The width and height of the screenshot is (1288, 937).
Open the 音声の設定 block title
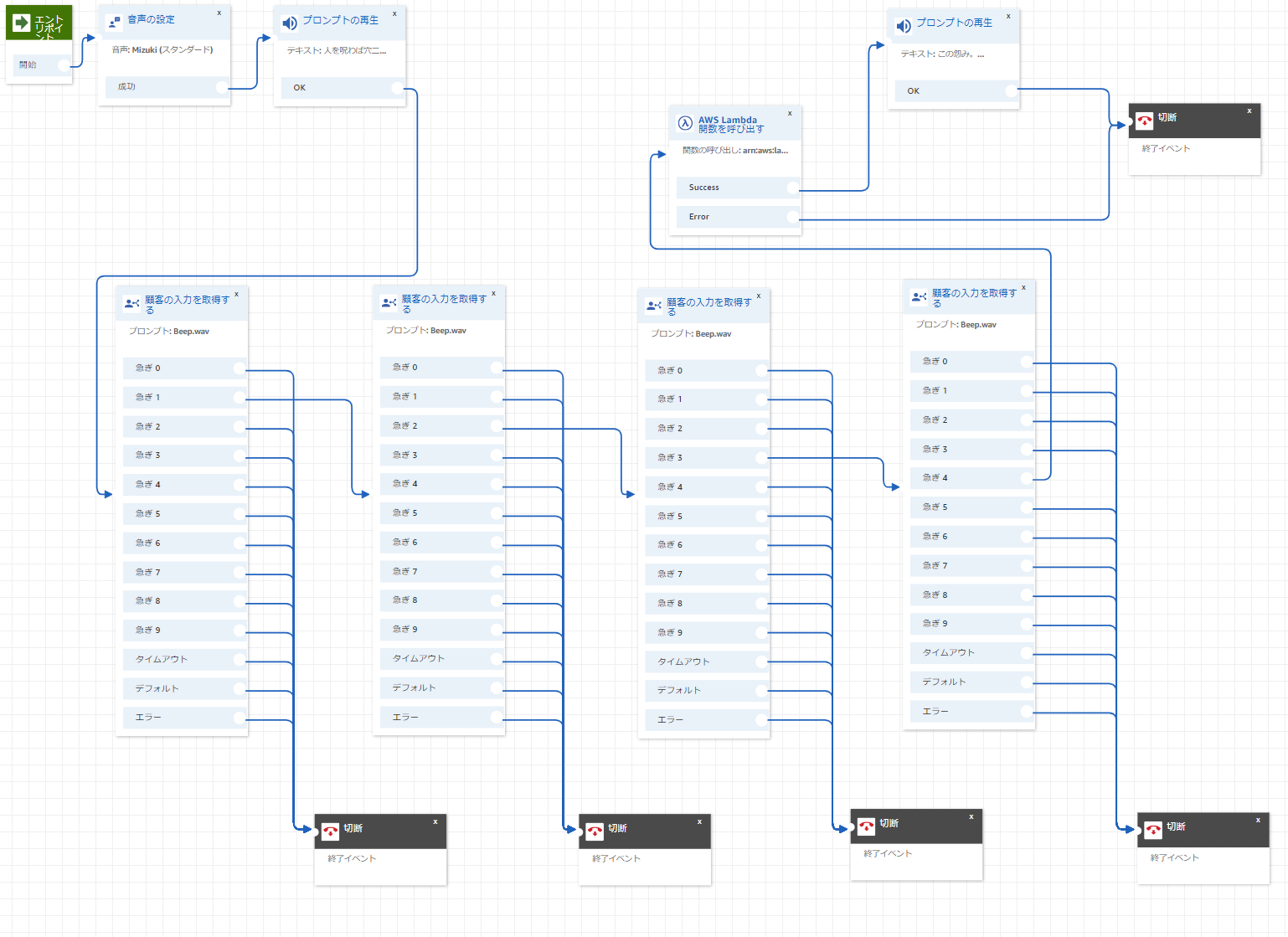tap(152, 19)
